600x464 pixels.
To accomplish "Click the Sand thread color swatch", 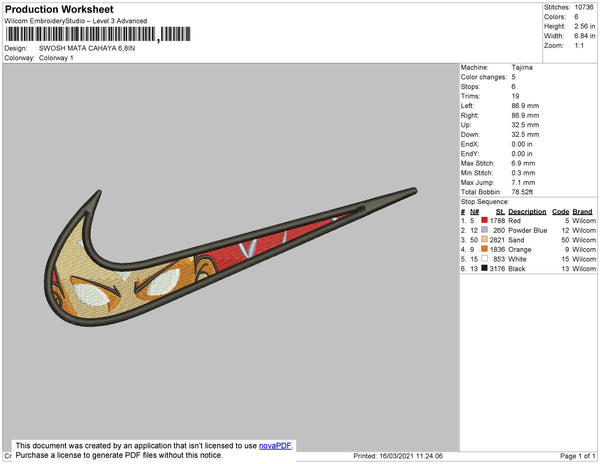I will [484, 239].
